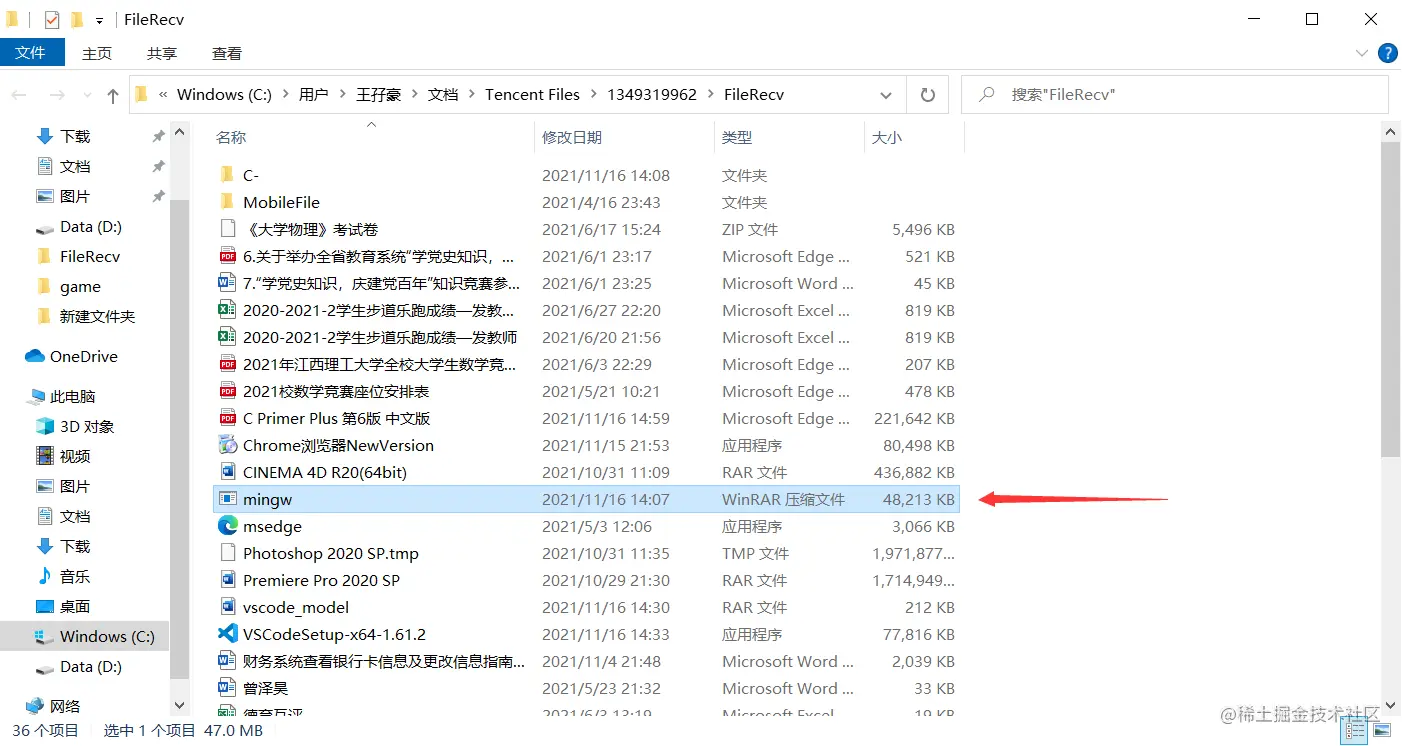Click the 搜索"FileRecv" search box
The height and width of the screenshot is (746, 1402).
[x=1175, y=95]
